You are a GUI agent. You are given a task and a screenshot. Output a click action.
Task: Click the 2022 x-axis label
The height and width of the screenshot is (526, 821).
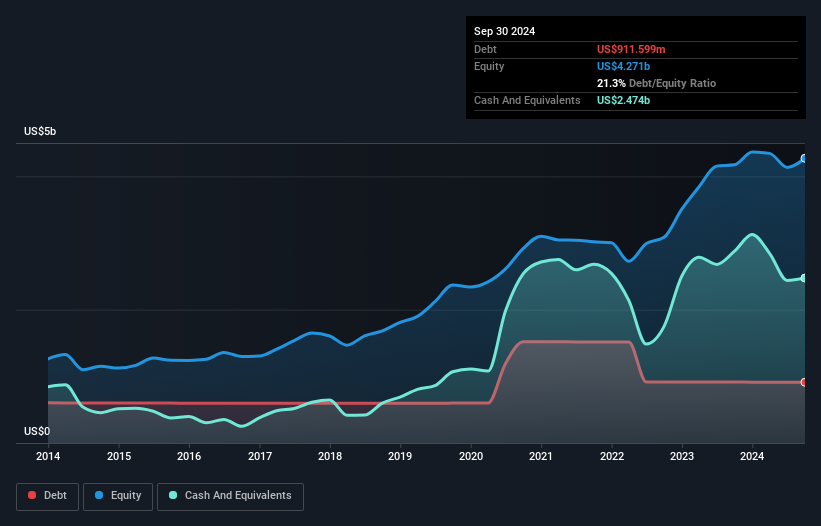[x=612, y=456]
